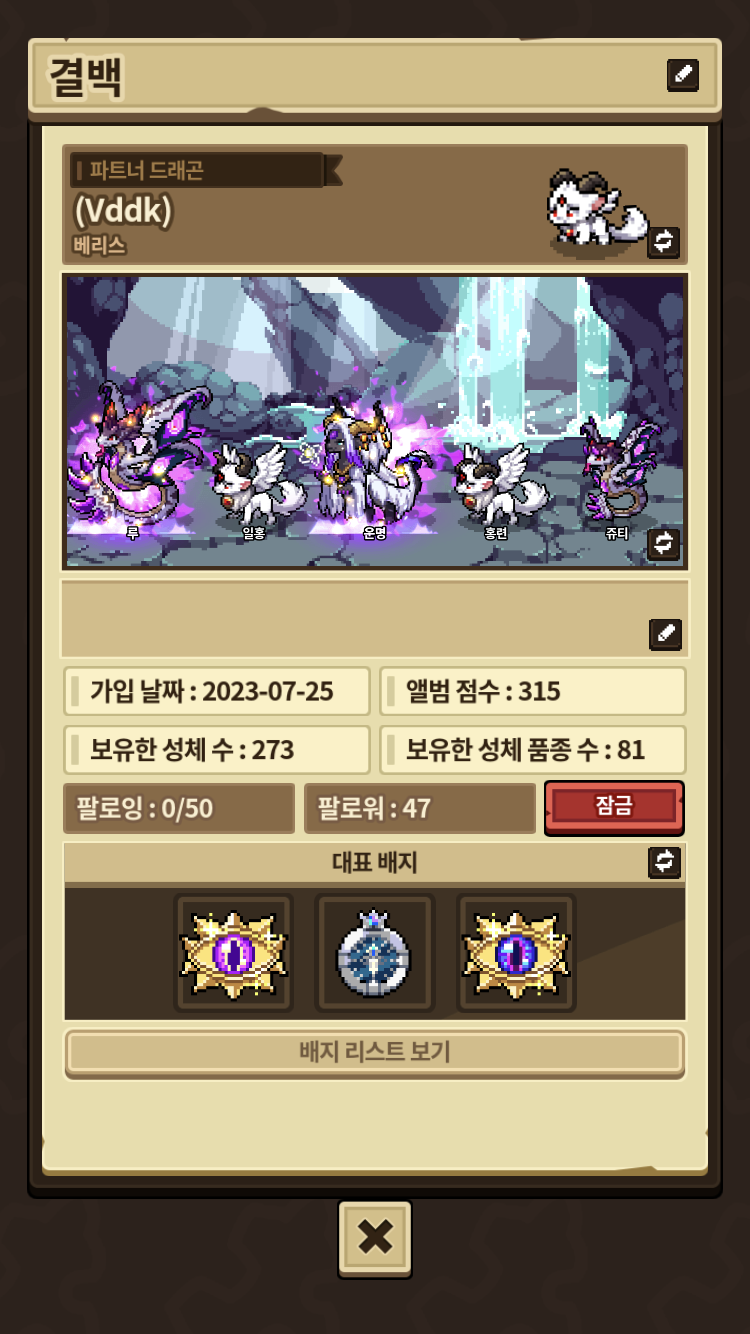Toggle the red 잠금 lock button

(614, 807)
